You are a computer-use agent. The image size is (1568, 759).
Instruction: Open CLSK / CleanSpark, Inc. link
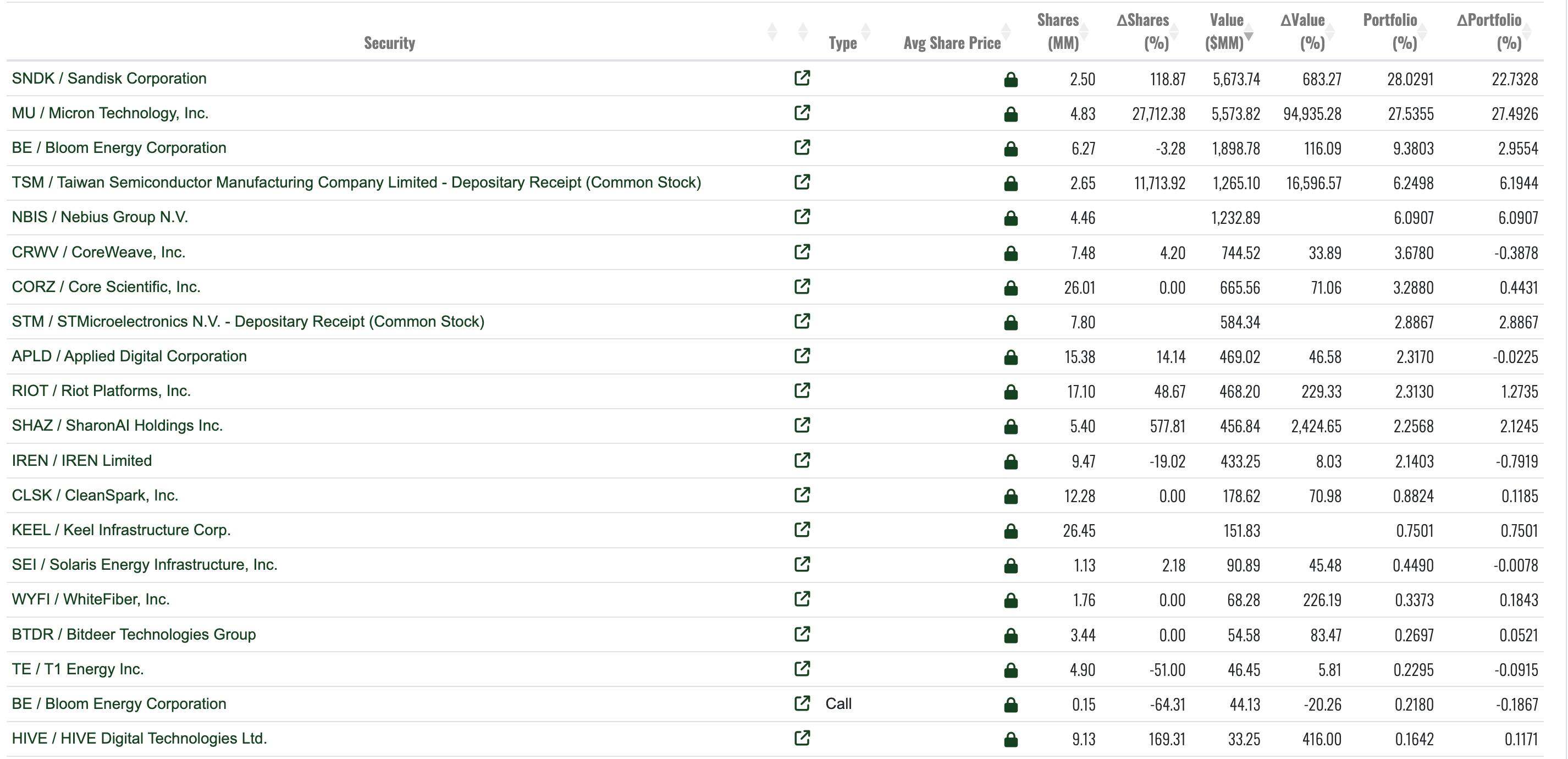pos(95,495)
